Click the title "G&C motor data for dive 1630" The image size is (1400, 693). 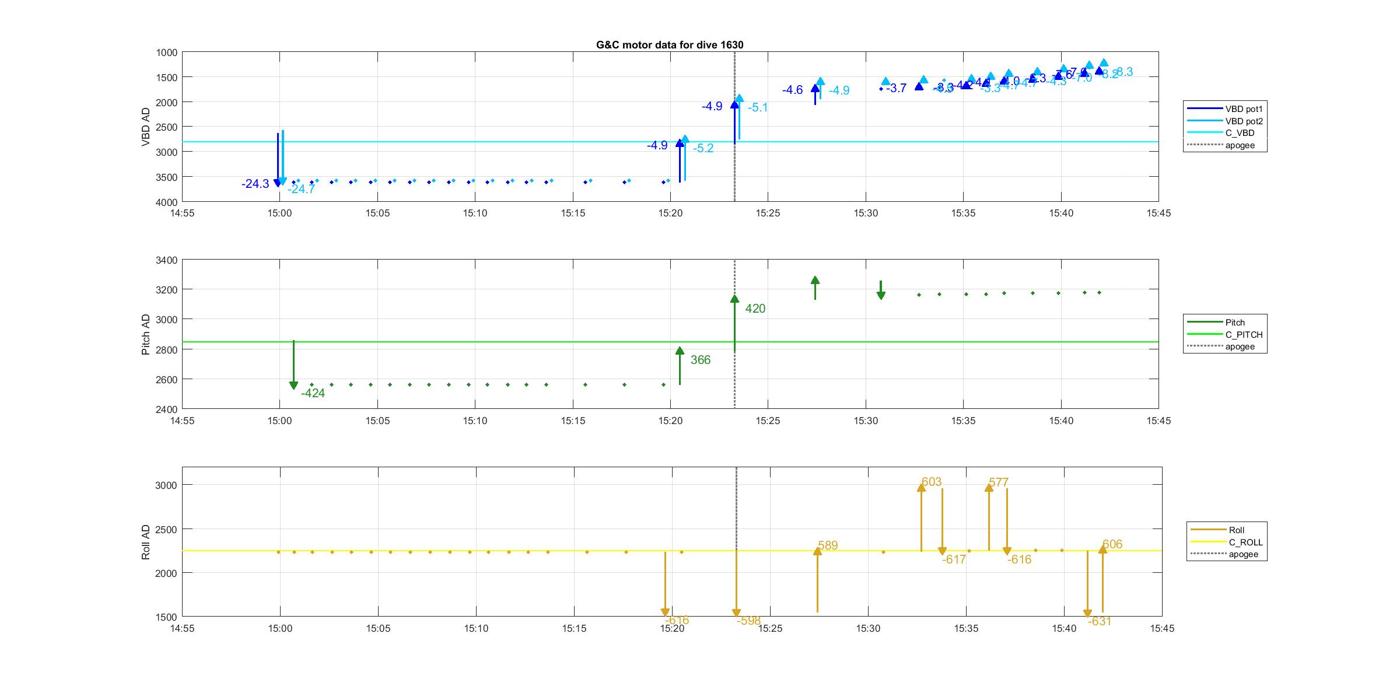(669, 45)
